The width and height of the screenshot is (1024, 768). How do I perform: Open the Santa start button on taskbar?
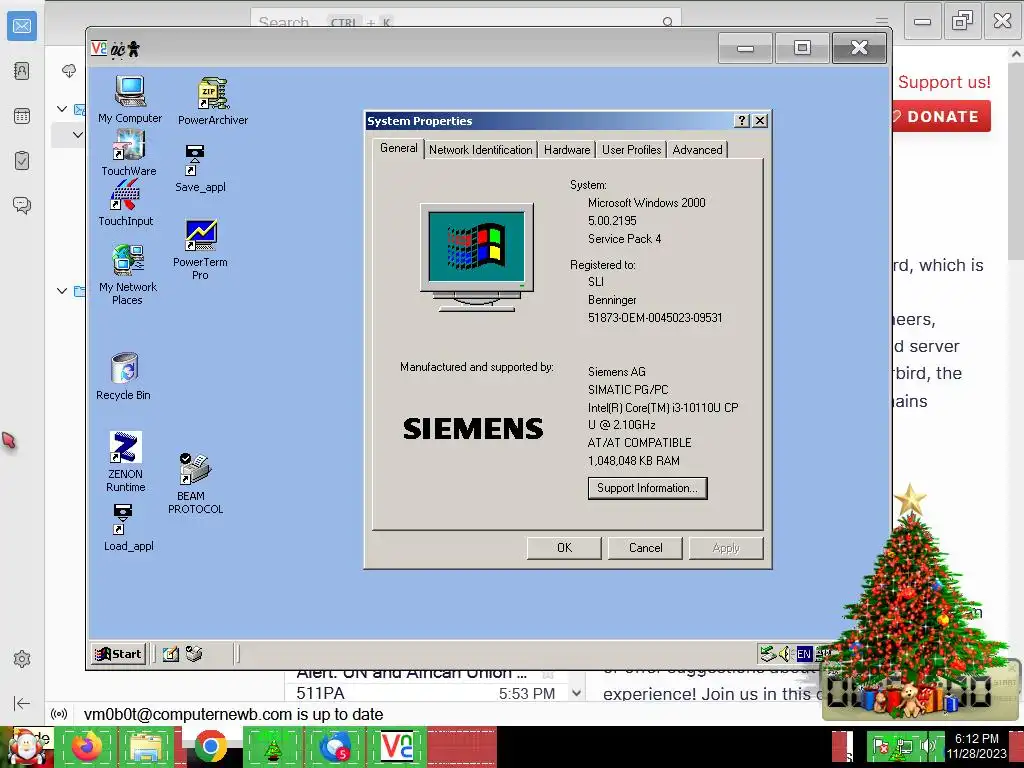tap(26, 747)
